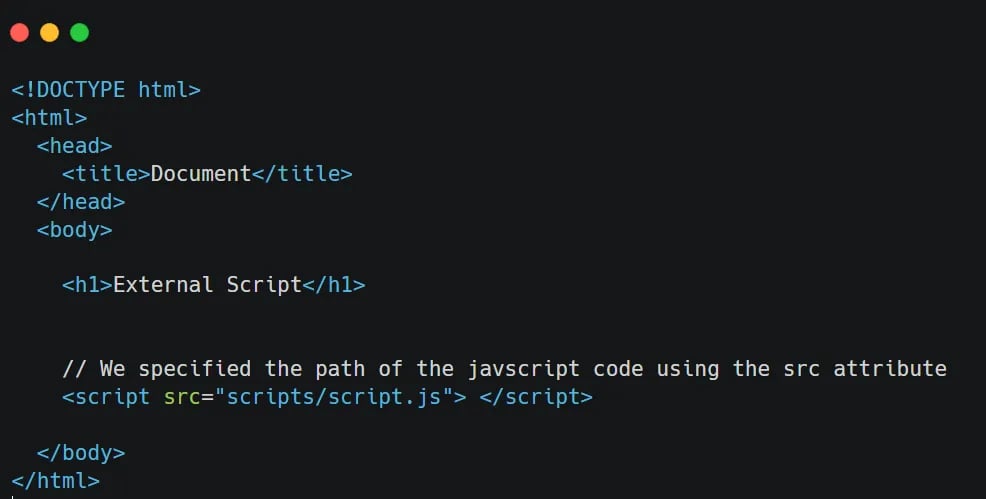
Task: Click the comment about the src attribute
Action: pos(504,369)
